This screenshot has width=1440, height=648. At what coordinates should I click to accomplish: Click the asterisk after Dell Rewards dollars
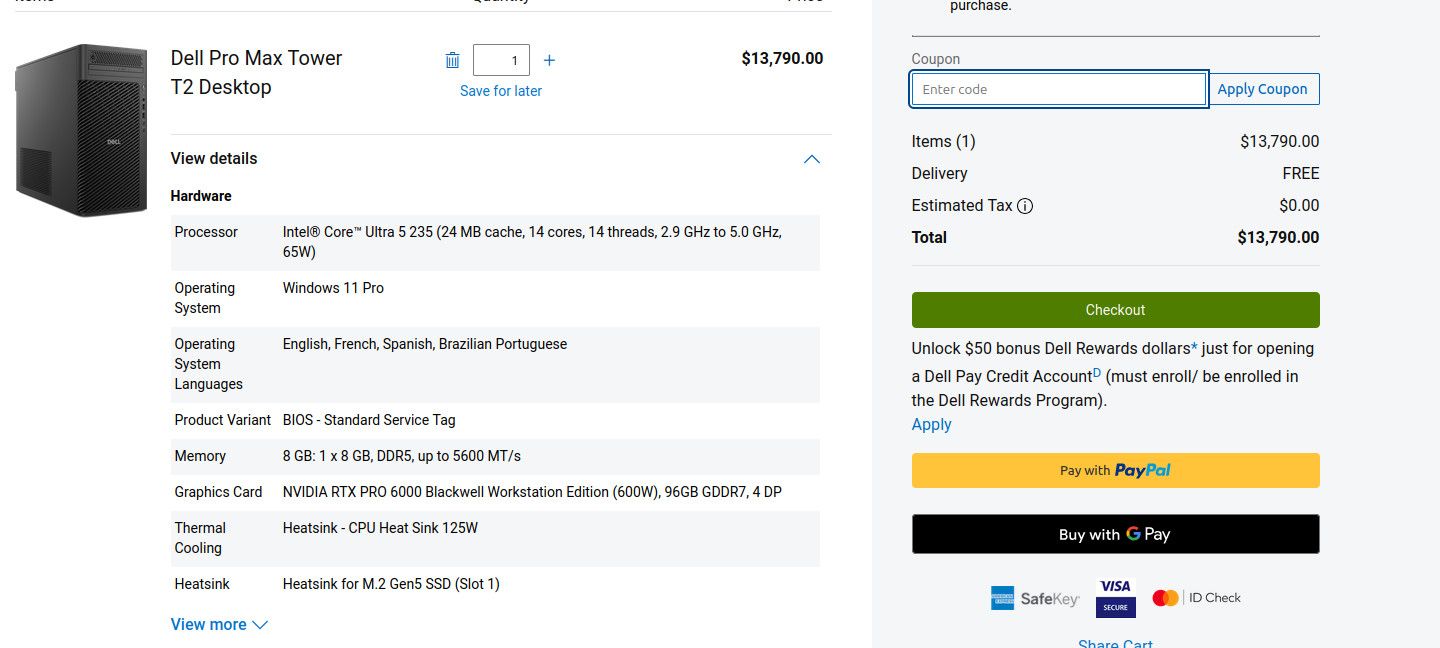(1194, 347)
